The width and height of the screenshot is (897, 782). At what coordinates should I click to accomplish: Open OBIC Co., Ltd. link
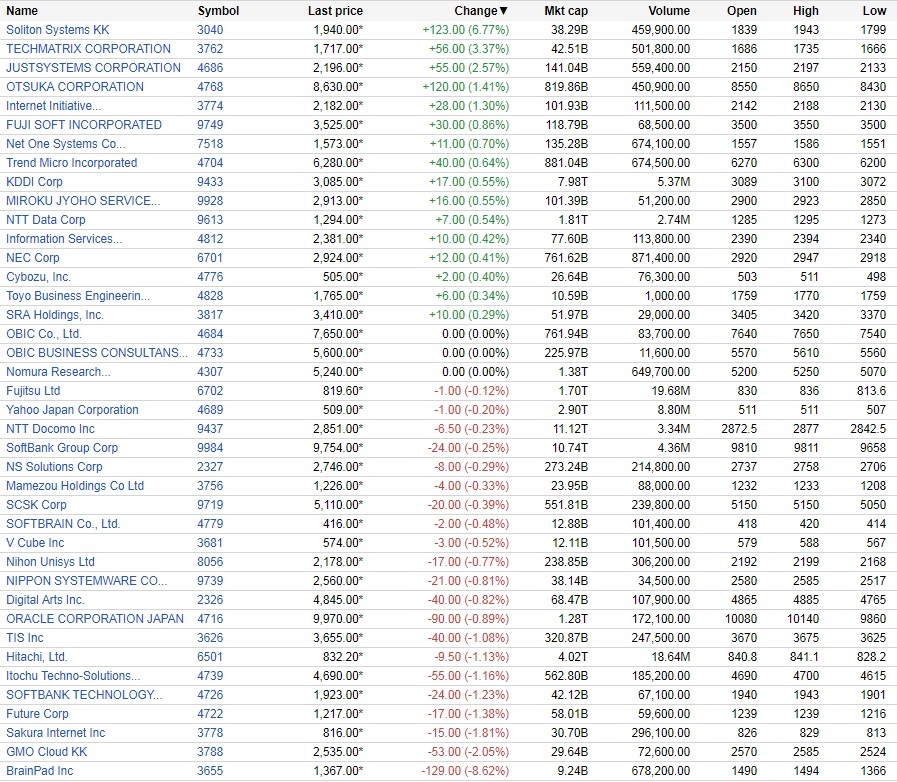(44, 334)
